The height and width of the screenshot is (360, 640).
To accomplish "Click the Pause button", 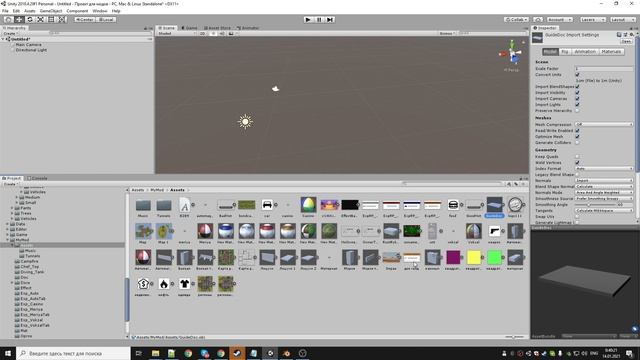I will pyautogui.click(x=319, y=19).
